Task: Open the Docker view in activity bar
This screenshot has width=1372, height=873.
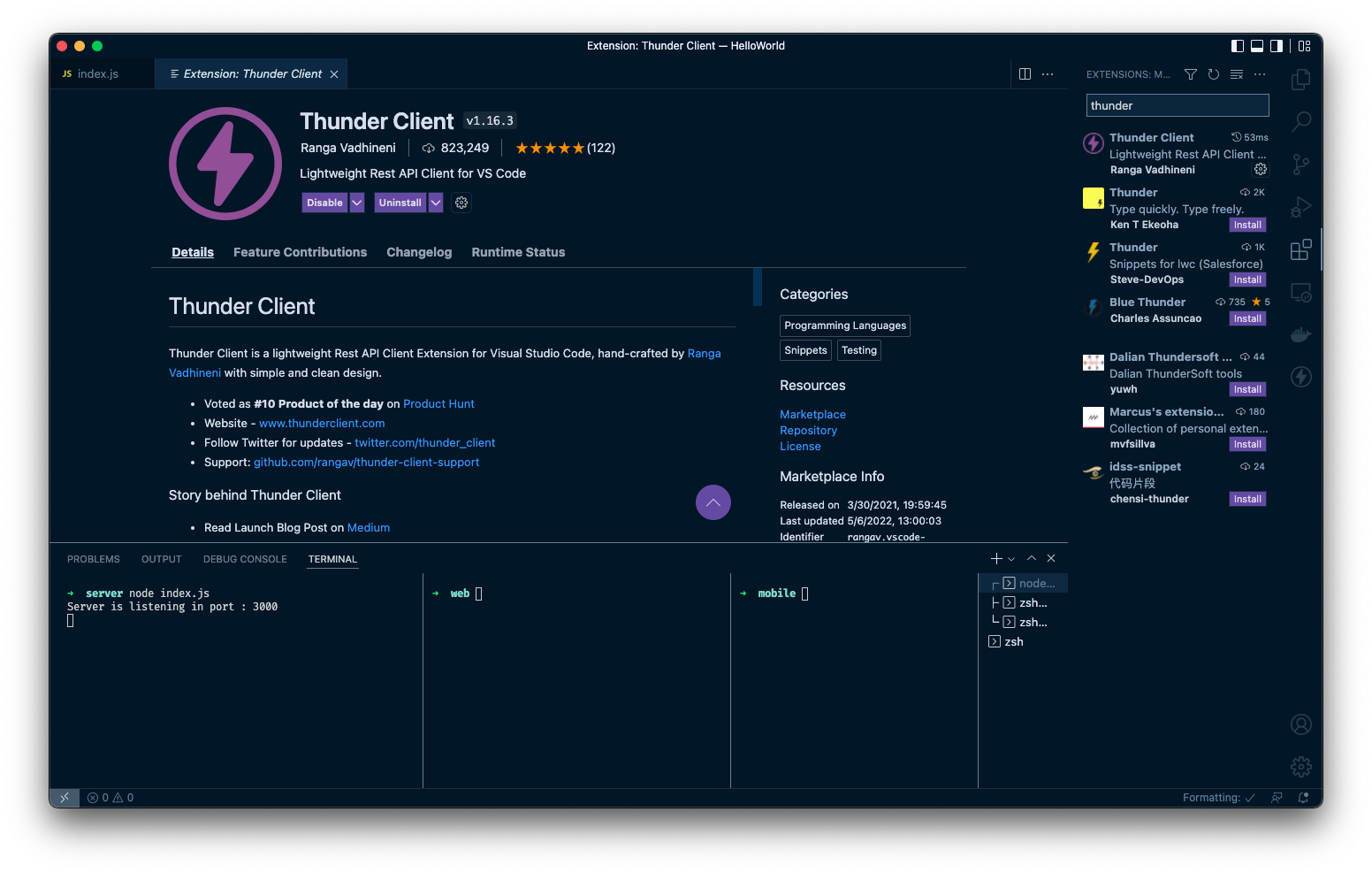Action: (x=1300, y=335)
